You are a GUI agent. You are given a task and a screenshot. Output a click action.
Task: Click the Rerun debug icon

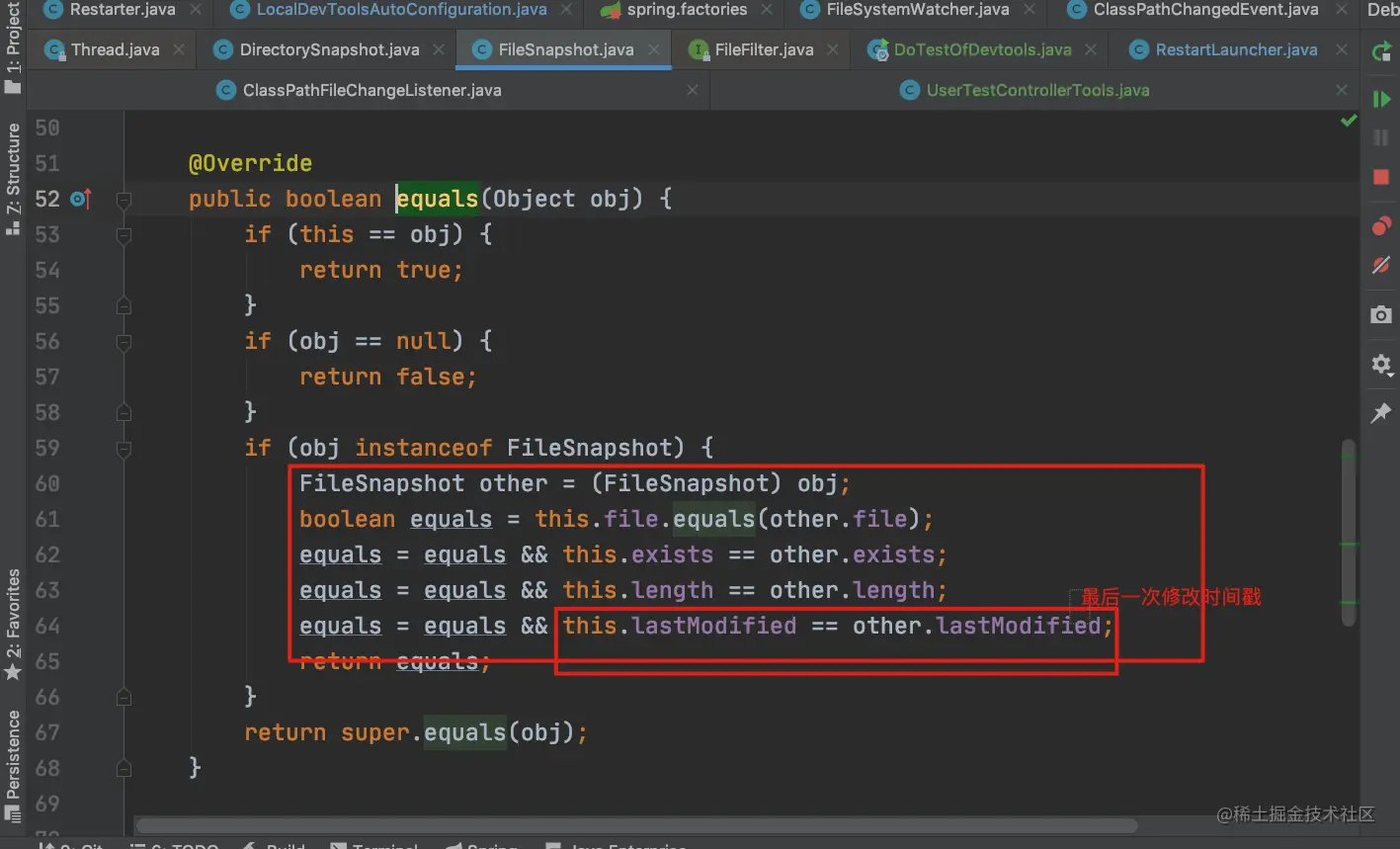point(1381,52)
